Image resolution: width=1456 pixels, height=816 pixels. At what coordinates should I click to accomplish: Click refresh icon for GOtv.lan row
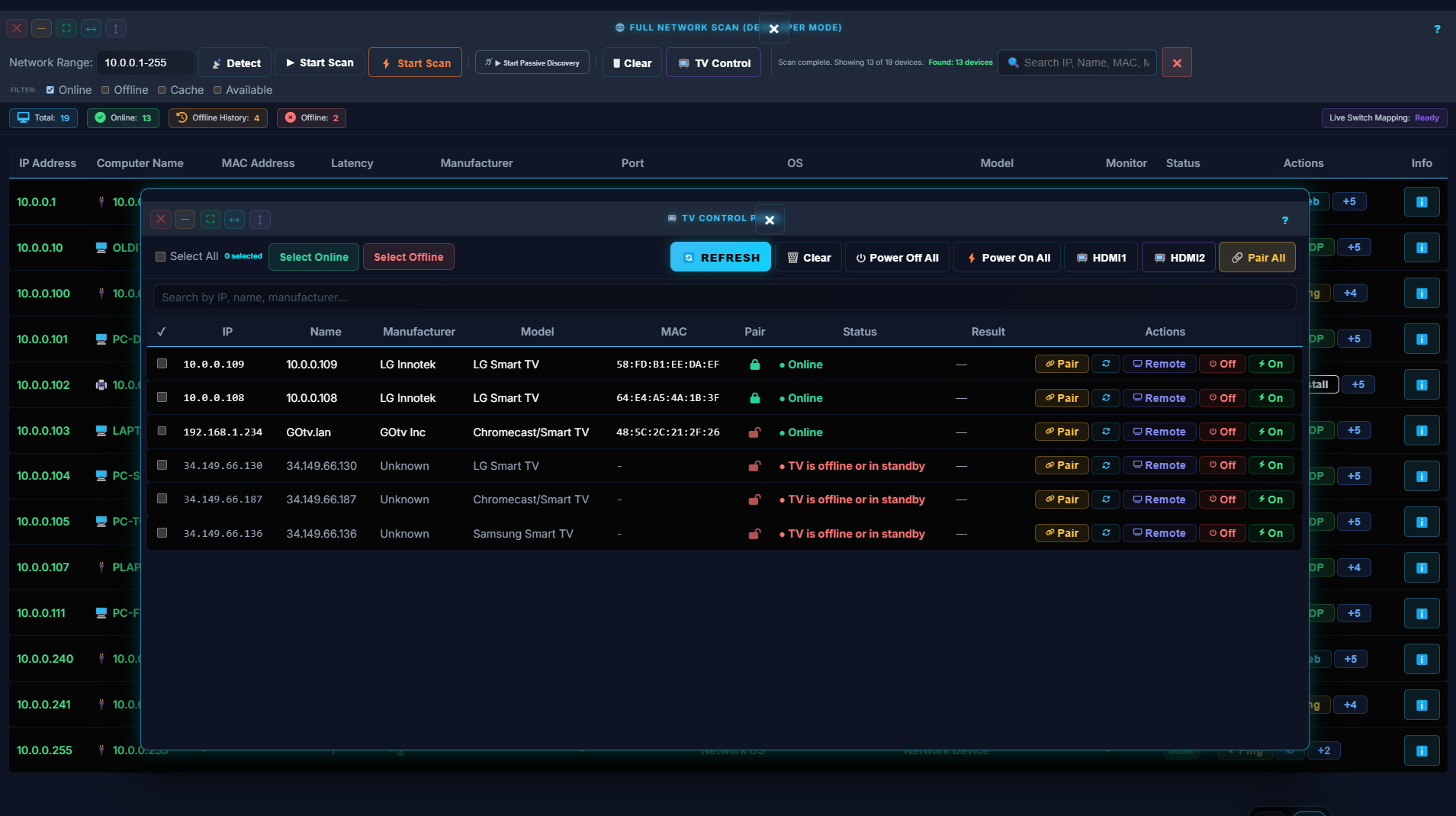pos(1106,432)
